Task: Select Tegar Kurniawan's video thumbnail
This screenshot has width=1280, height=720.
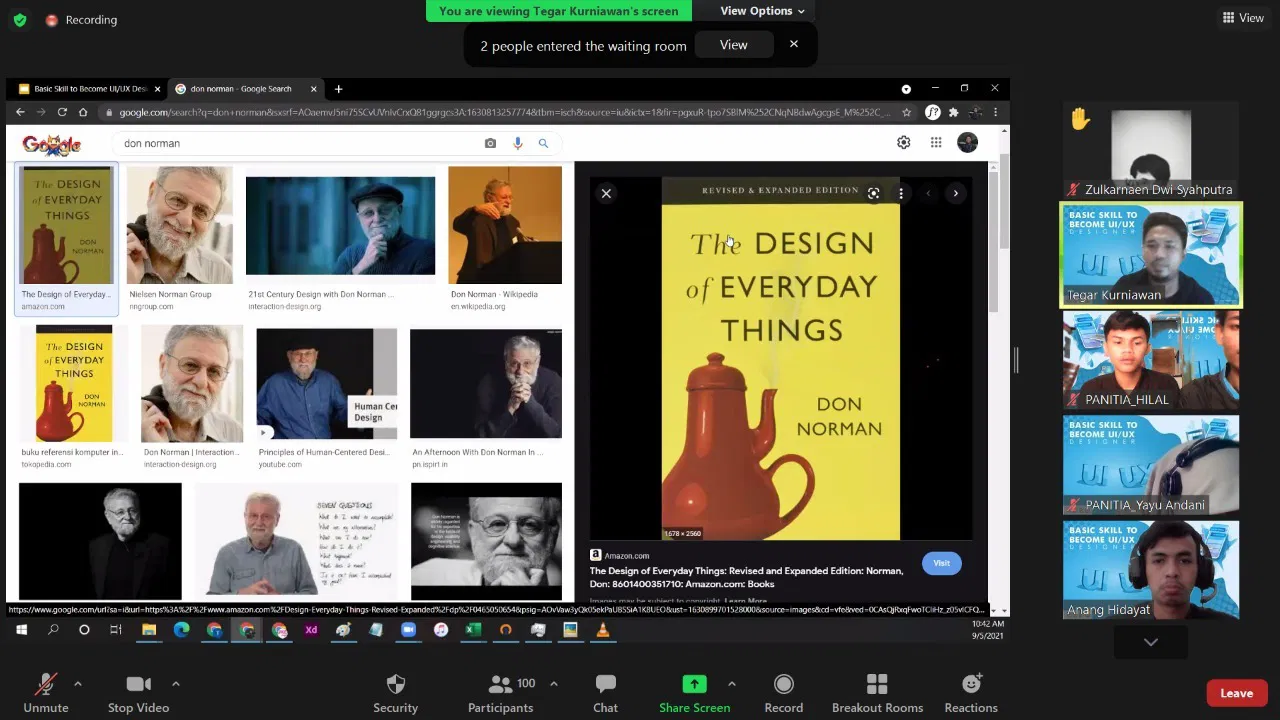Action: pyautogui.click(x=1151, y=255)
